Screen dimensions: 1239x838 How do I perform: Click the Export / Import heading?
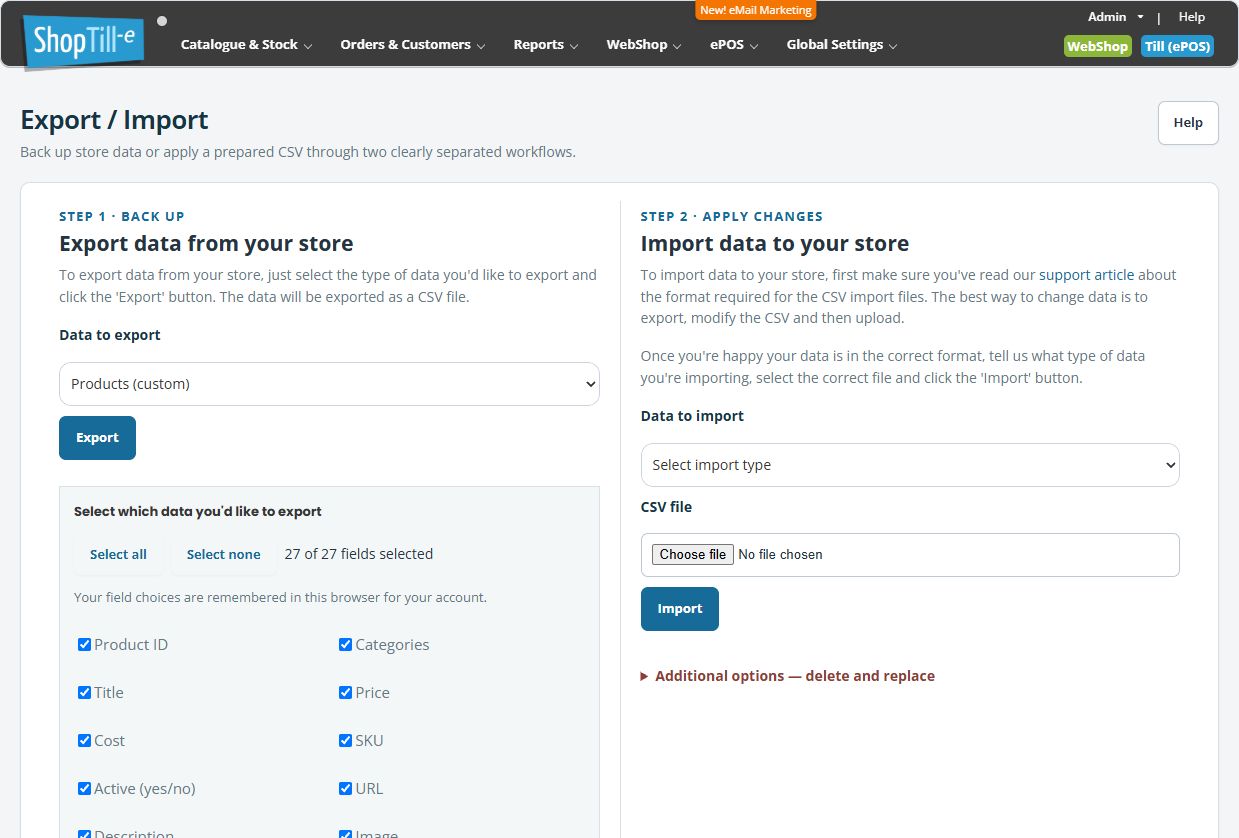[114, 120]
